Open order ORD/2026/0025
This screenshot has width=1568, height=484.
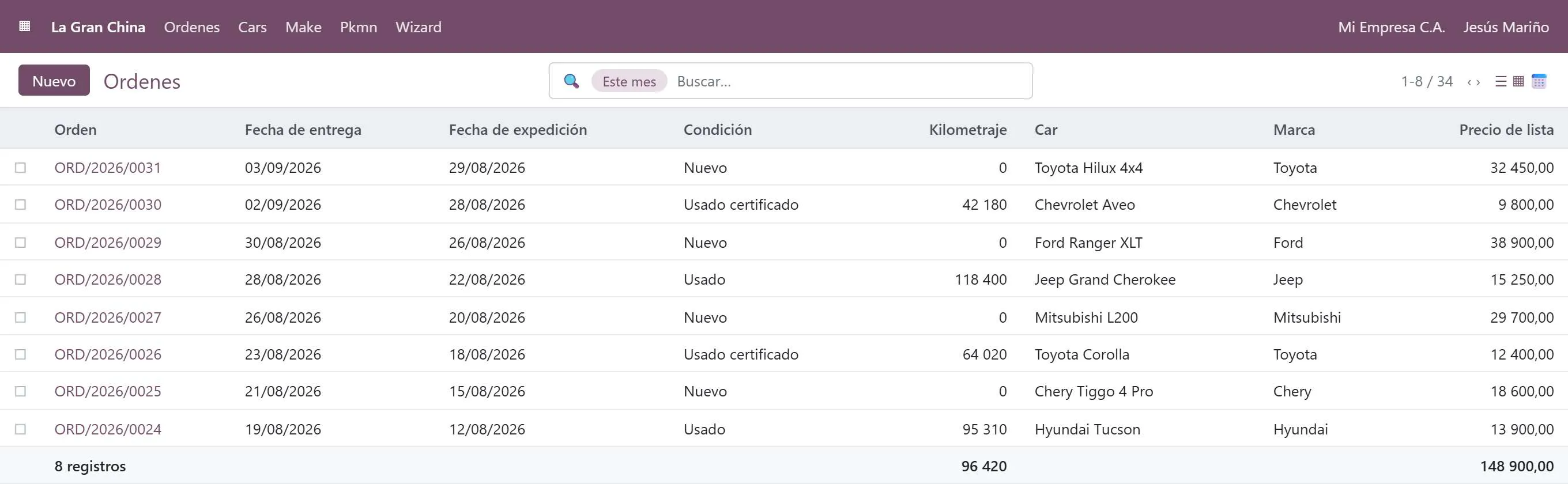point(108,391)
